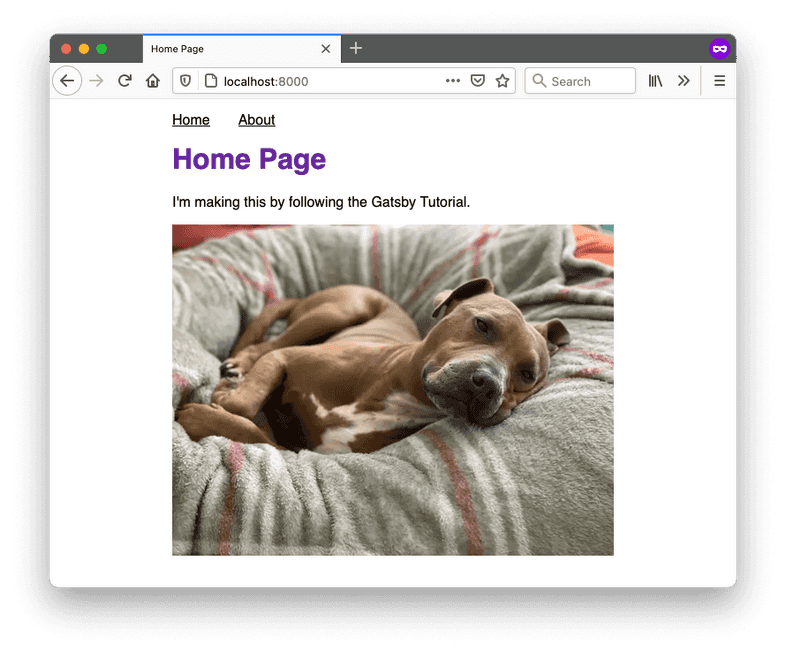Close the Home Page tab

pyautogui.click(x=326, y=49)
